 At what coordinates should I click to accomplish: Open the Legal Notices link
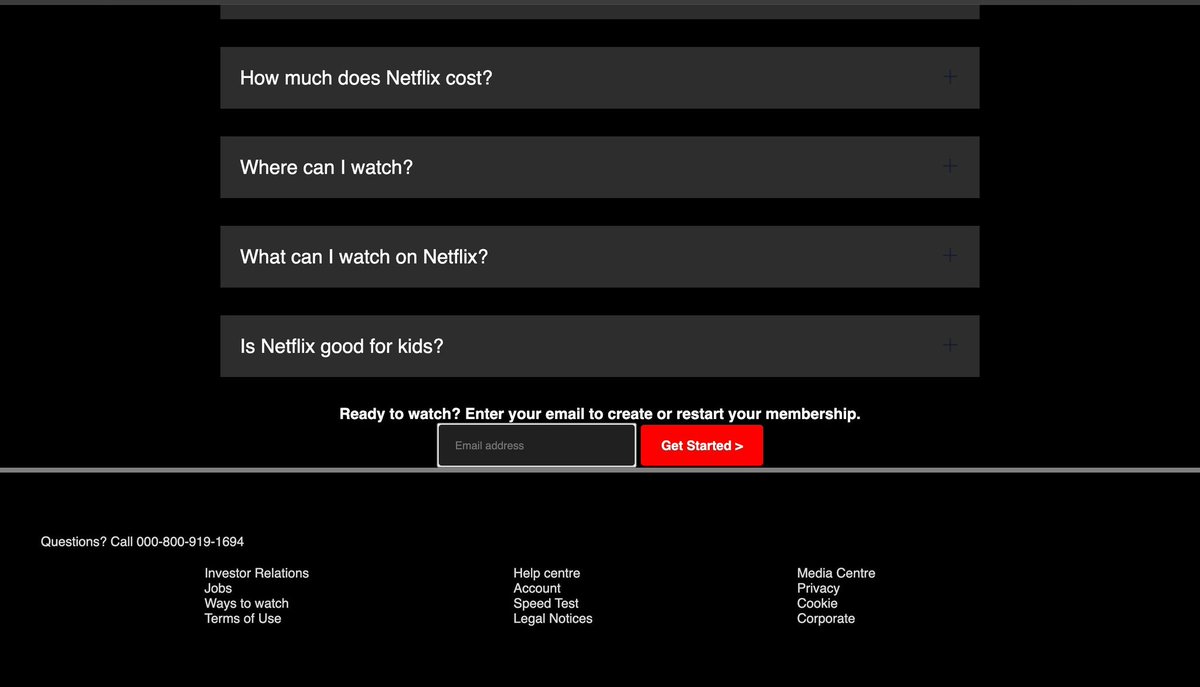coord(553,618)
